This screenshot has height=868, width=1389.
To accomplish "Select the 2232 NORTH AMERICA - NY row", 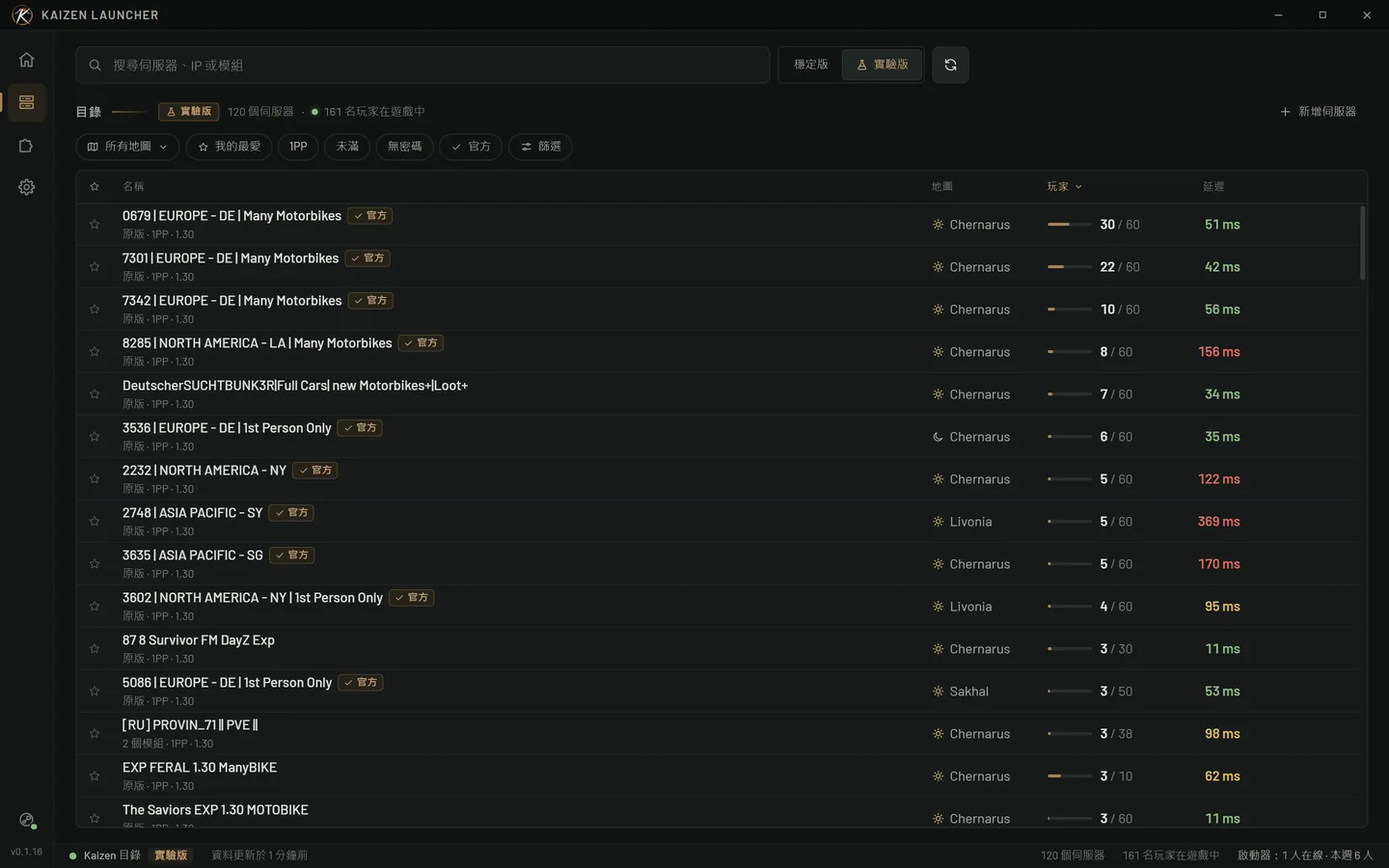I will click(718, 479).
